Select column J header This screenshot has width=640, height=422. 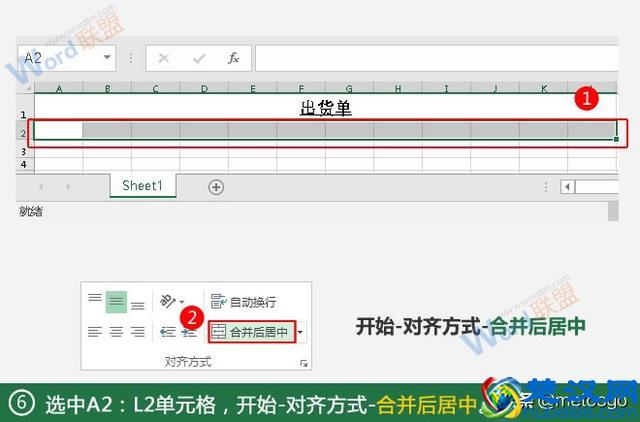495,88
